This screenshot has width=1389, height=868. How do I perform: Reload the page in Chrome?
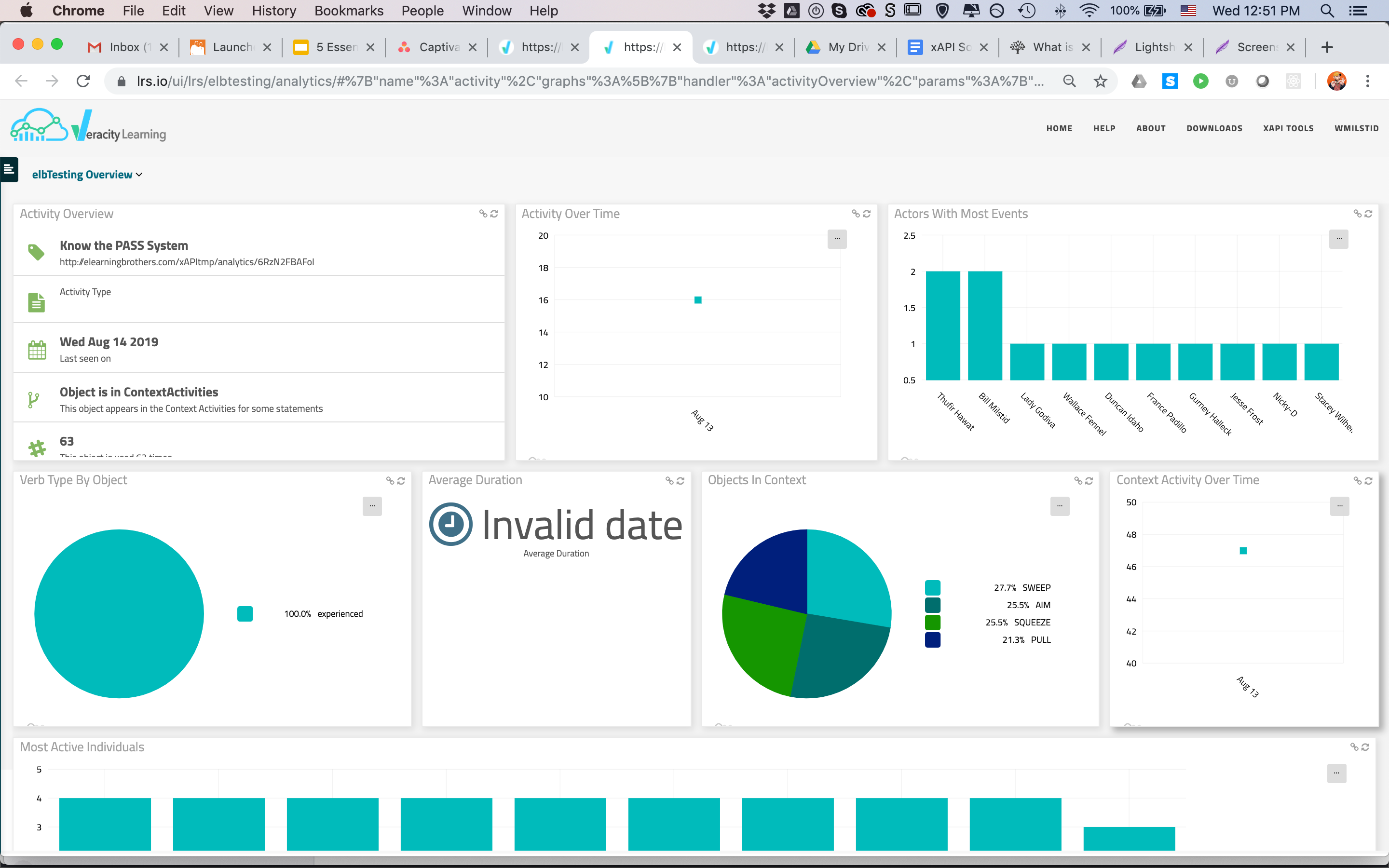point(83,81)
